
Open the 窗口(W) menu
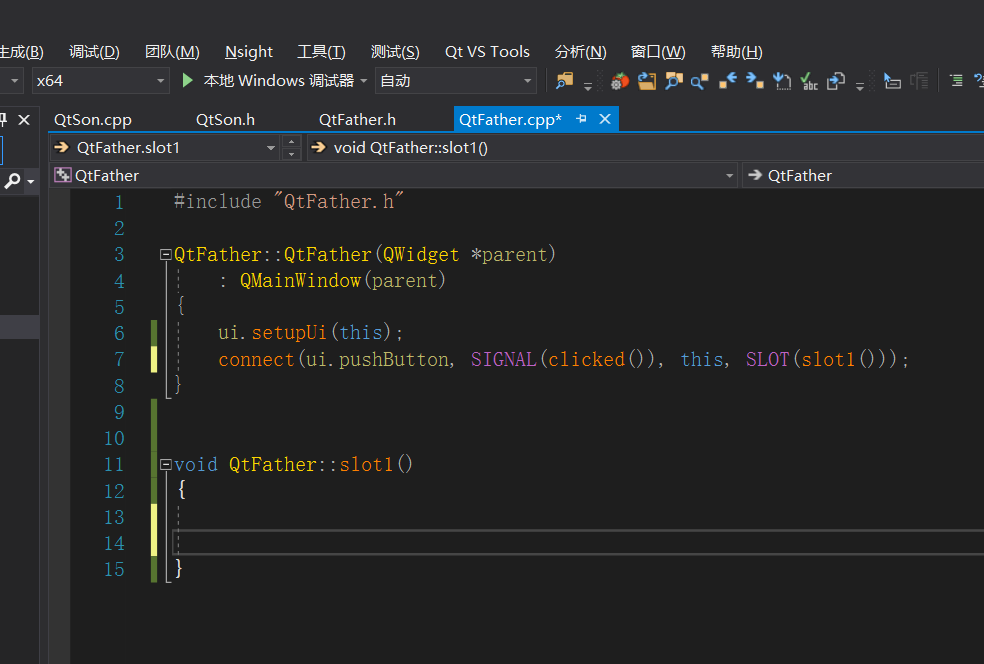tap(658, 51)
